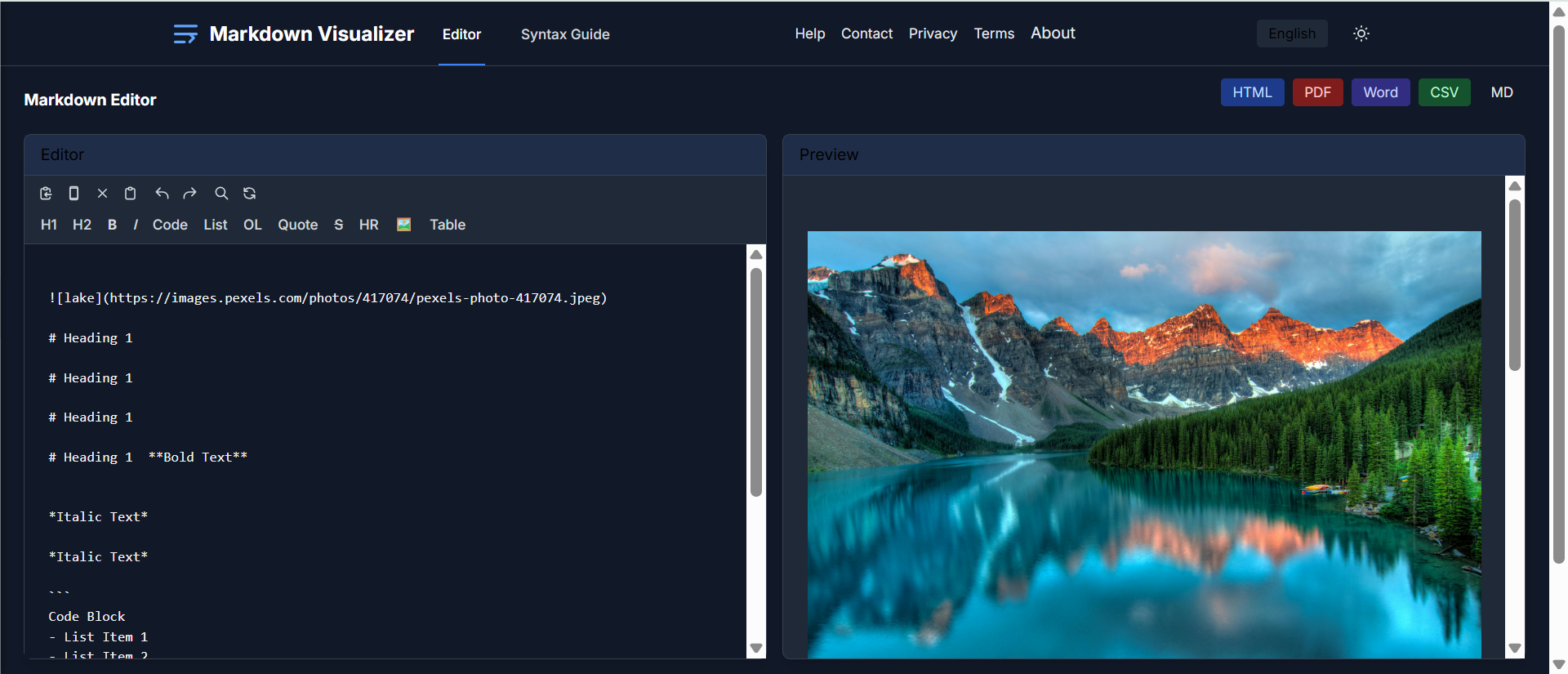Insert an H1 heading
This screenshot has width=1568, height=674.
point(49,225)
